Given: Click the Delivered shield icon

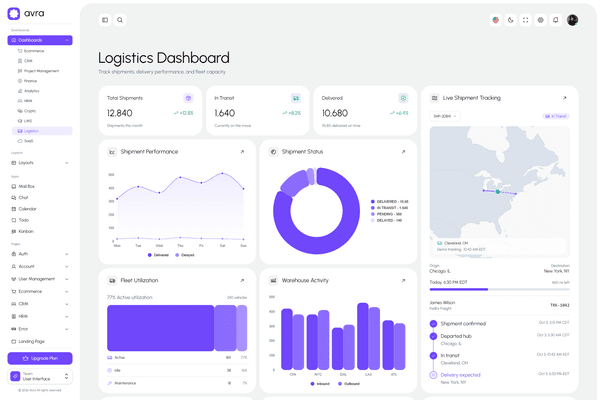Looking at the screenshot, I should pos(403,98).
